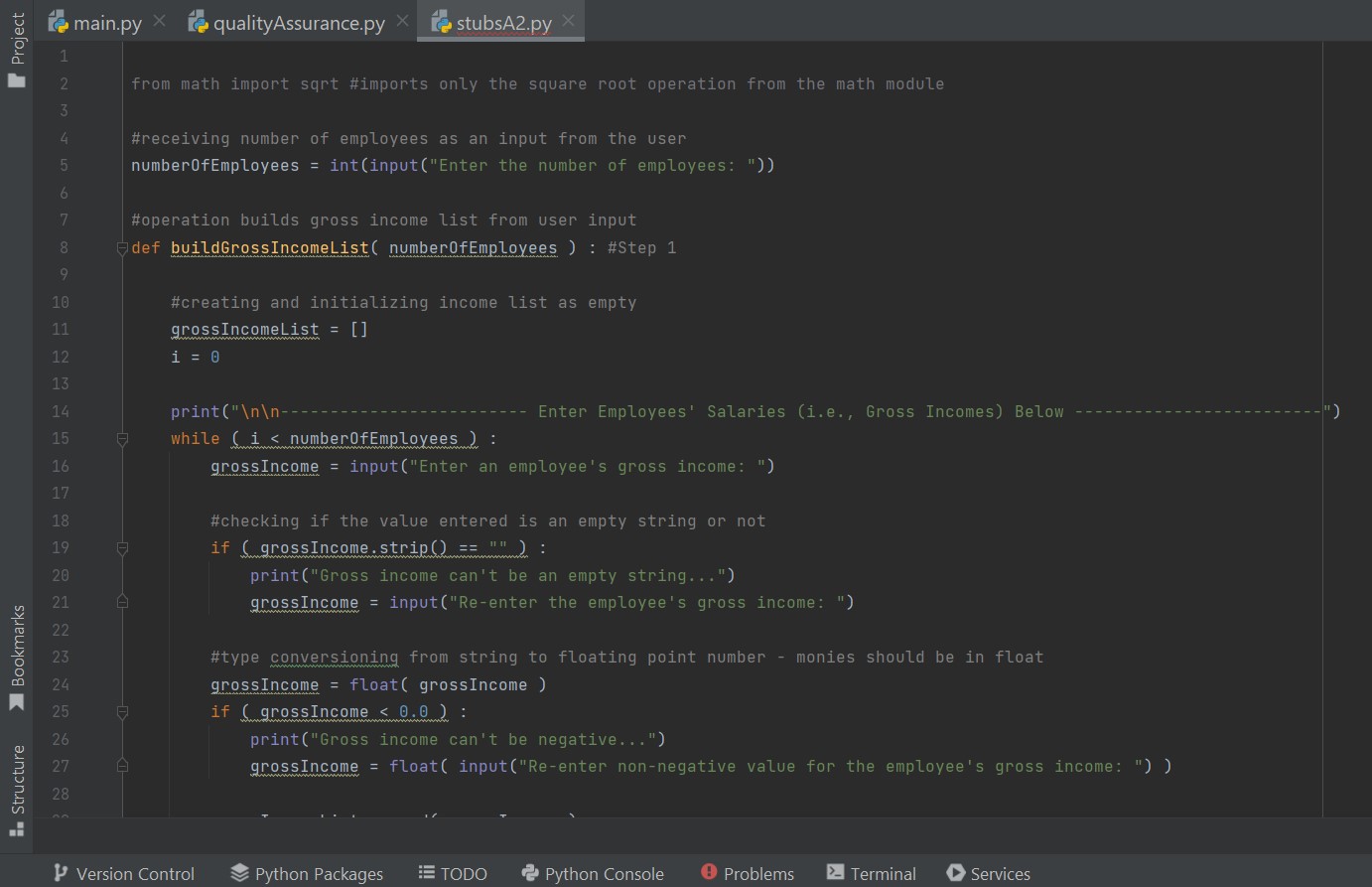Click the 'while' keyword on line 15
Viewport: 1372px width, 887px height.
(x=196, y=439)
